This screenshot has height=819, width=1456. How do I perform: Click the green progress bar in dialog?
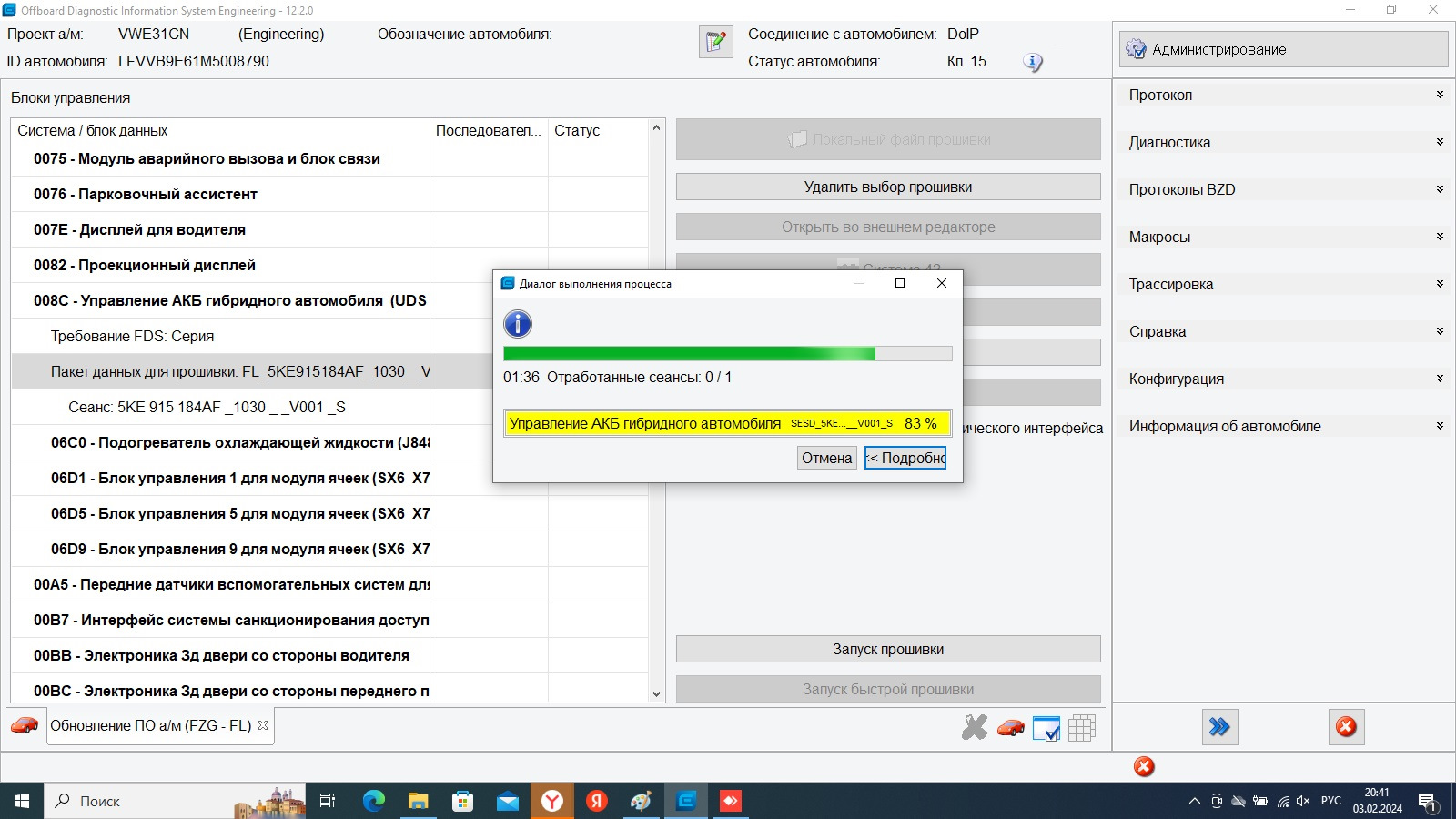click(x=727, y=353)
